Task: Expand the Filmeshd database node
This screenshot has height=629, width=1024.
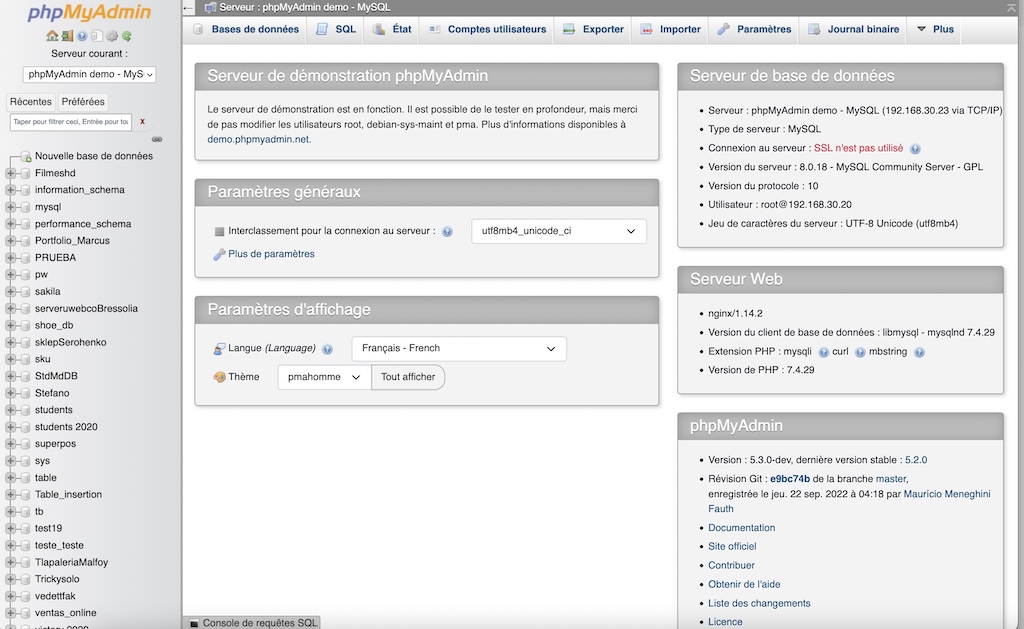Action: click(x=10, y=173)
